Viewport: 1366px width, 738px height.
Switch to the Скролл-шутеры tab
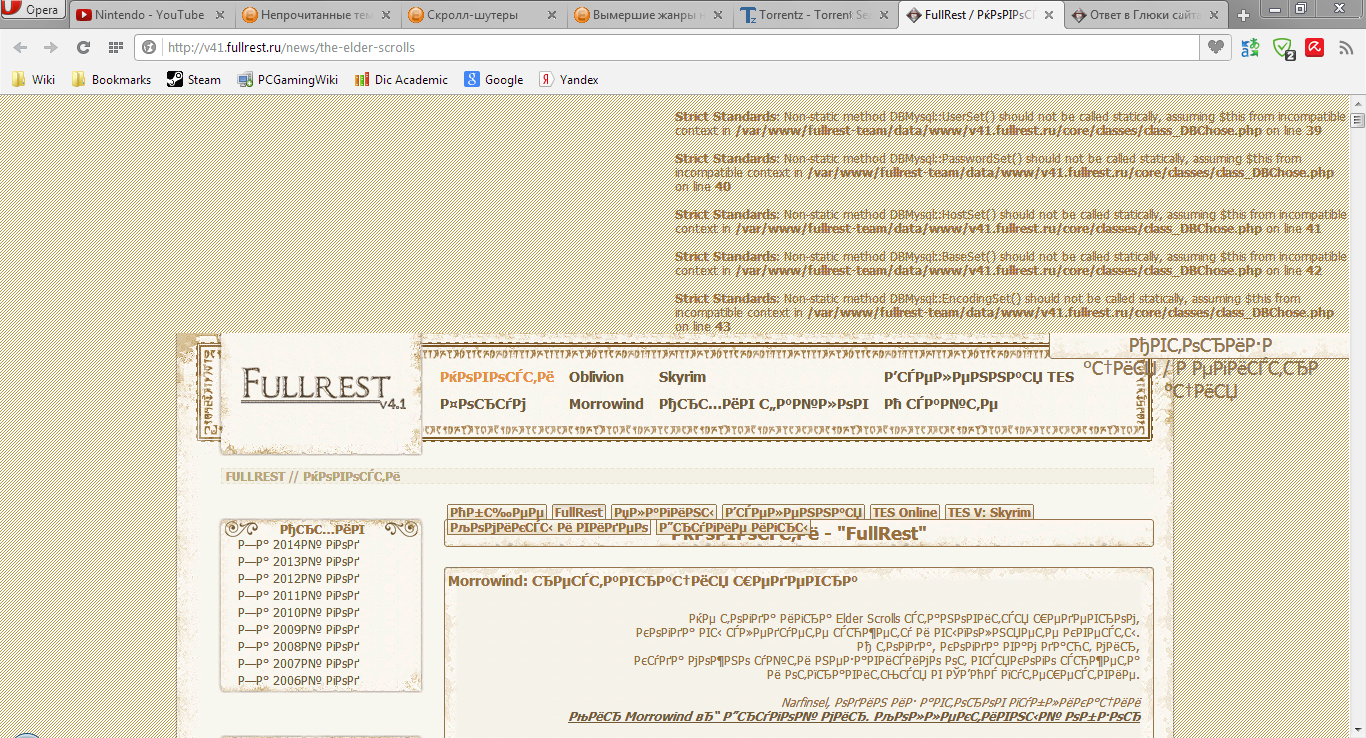tap(481, 15)
